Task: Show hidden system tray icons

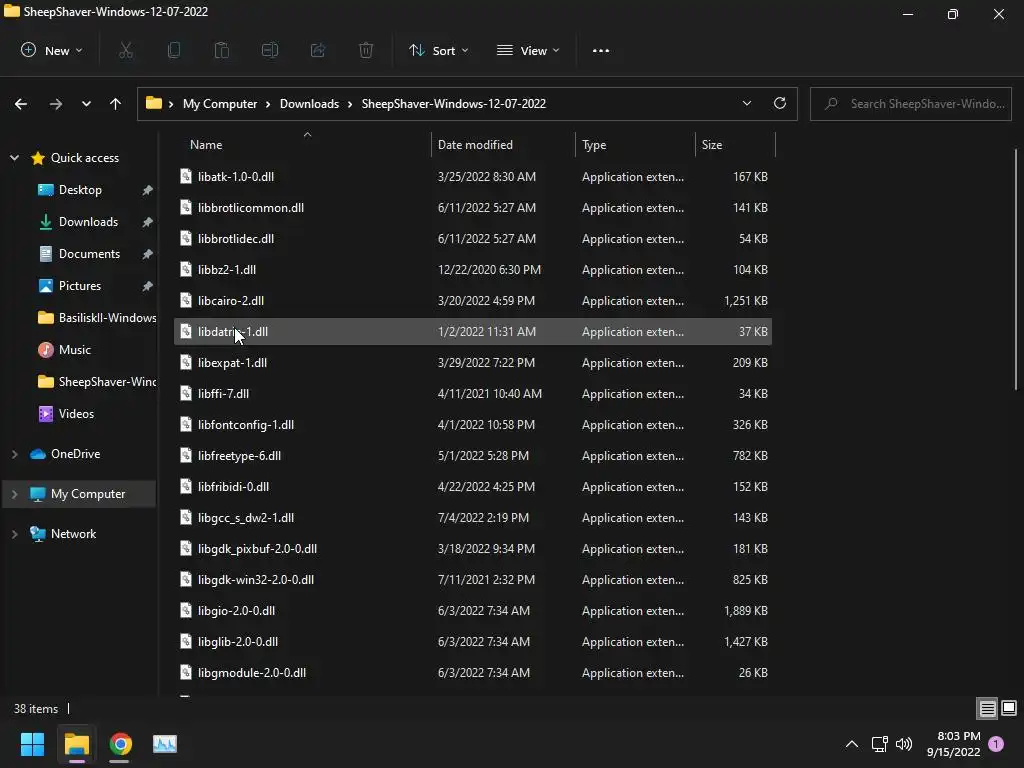Action: pyautogui.click(x=852, y=744)
